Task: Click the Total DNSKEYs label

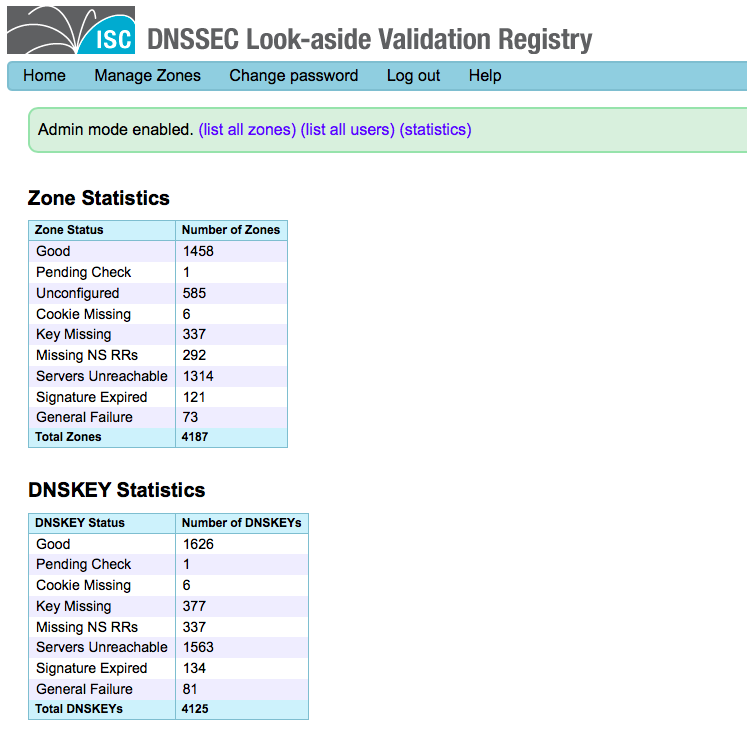Action: point(79,709)
